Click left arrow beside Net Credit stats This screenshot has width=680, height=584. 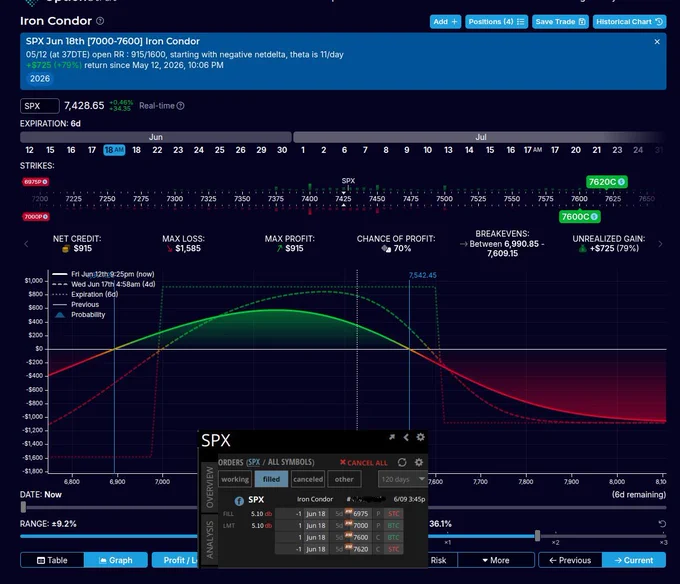point(26,244)
